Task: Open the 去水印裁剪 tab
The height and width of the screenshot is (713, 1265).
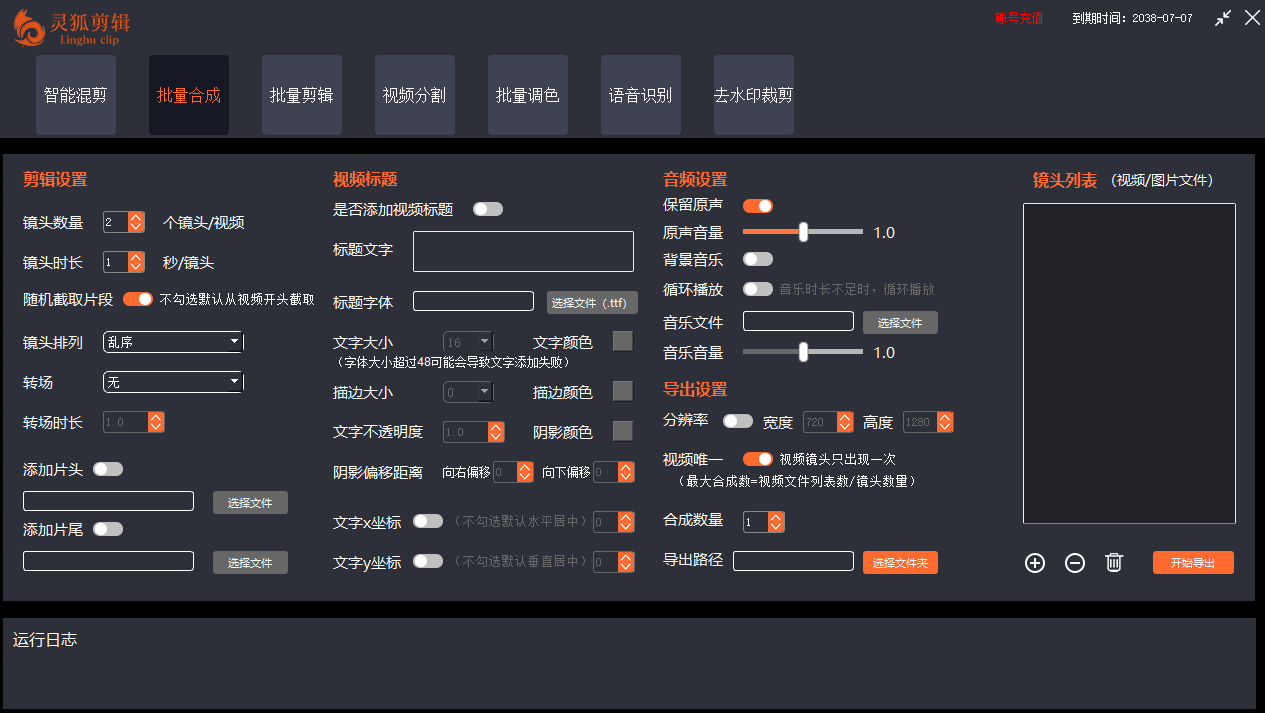Action: coord(753,94)
